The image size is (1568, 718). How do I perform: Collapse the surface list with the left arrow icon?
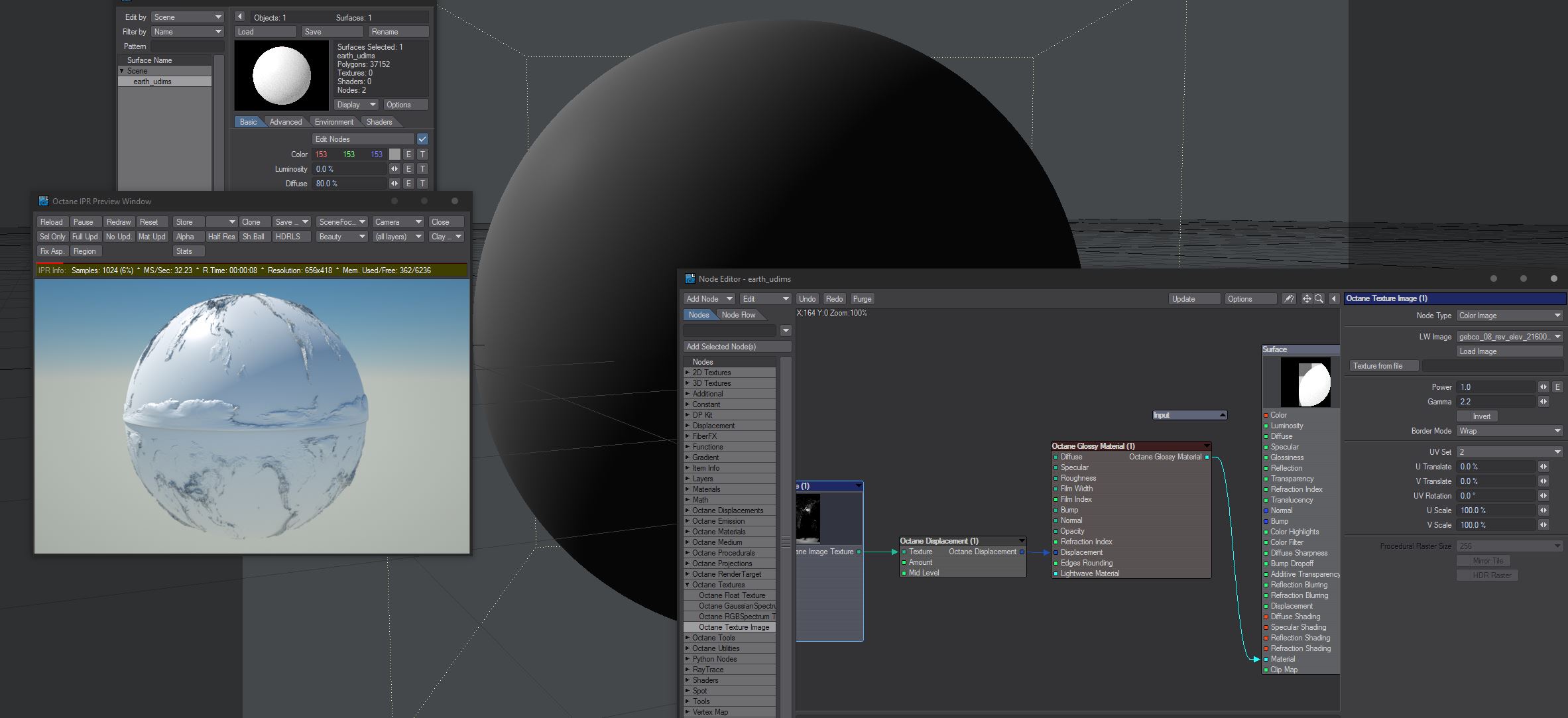tap(240, 17)
